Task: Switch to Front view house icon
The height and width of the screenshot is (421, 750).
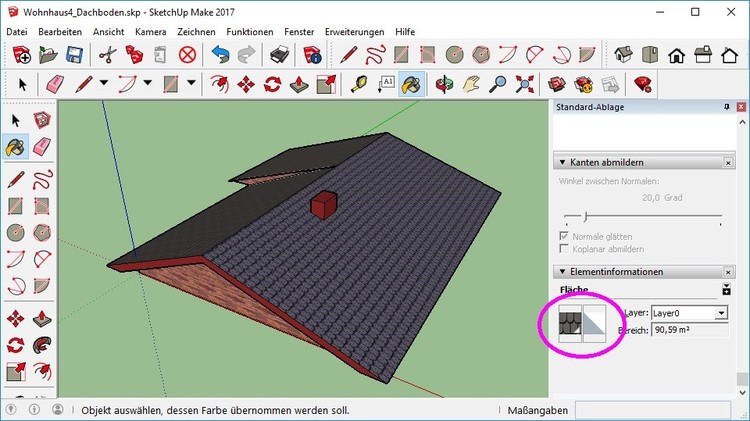Action: [677, 55]
